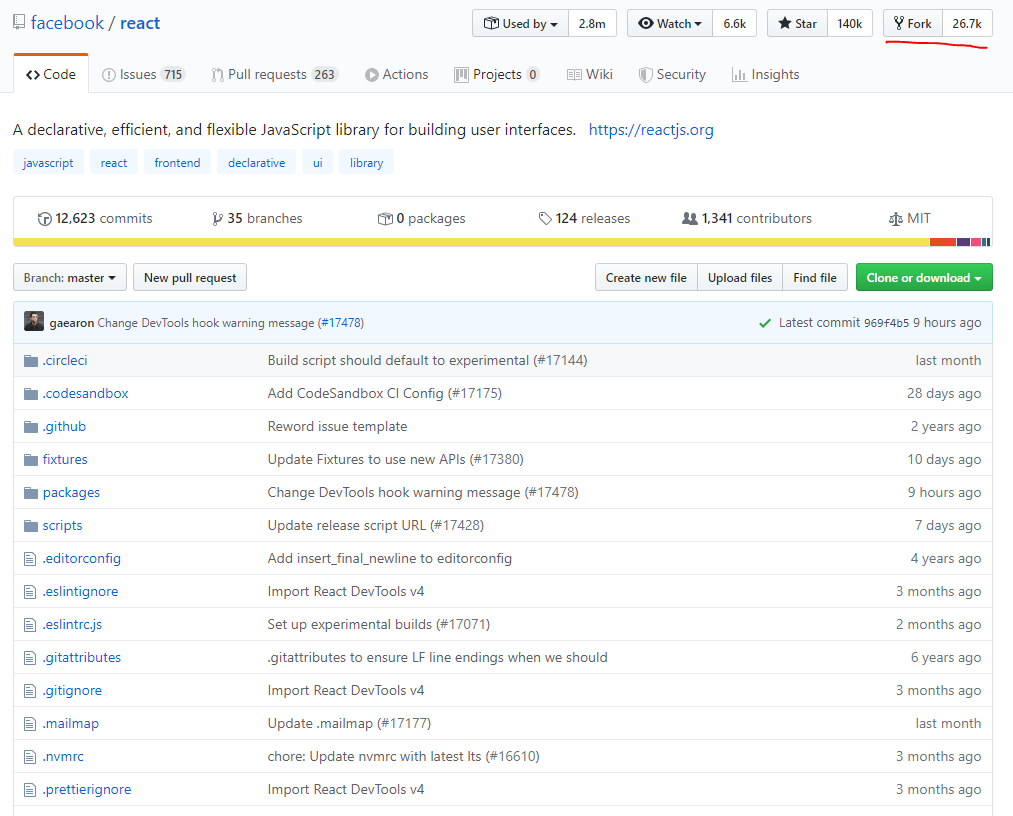The height and width of the screenshot is (816, 1013).
Task: Open the Branch: master selector
Action: click(x=70, y=277)
